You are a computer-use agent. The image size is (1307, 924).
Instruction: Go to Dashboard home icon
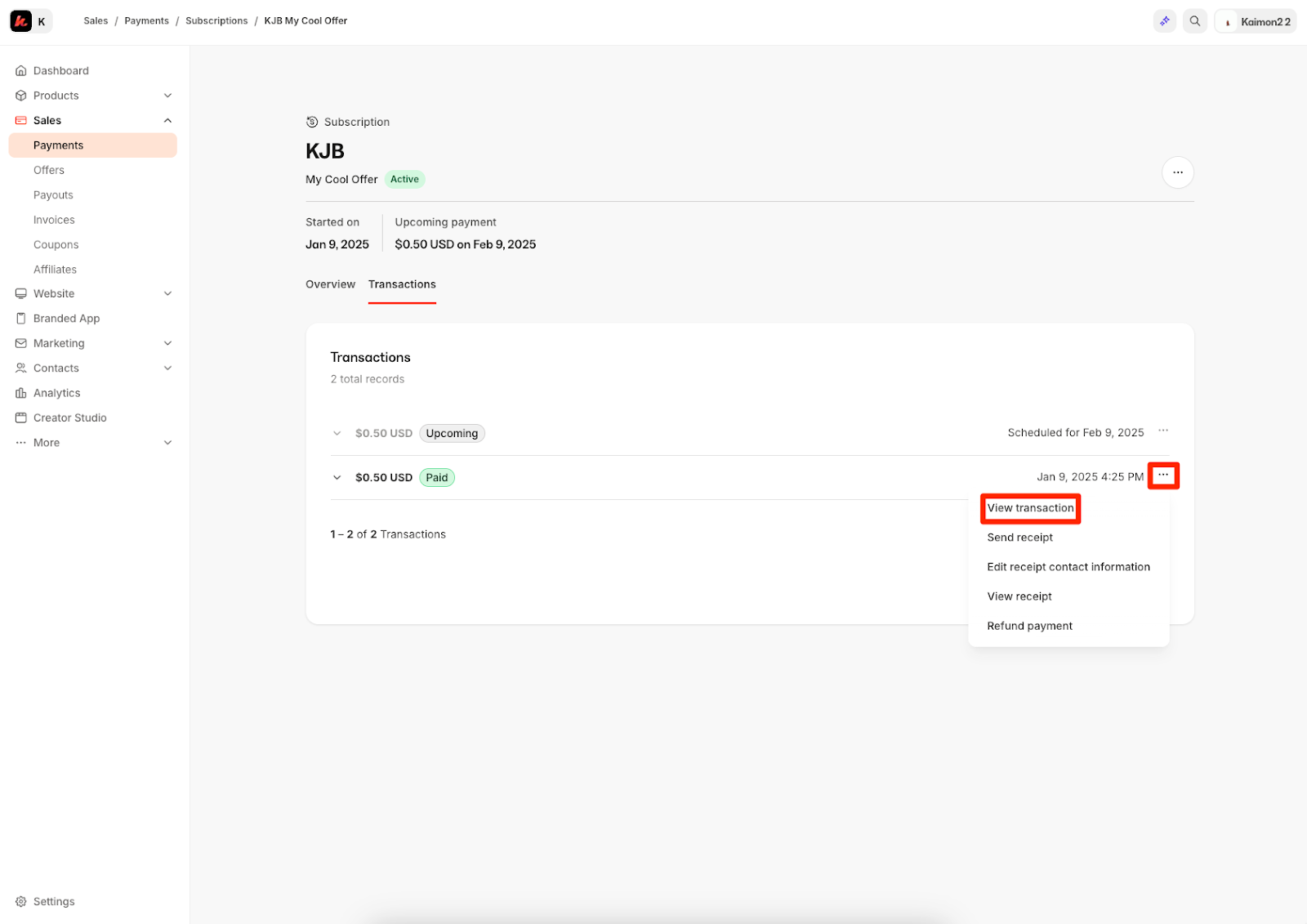click(21, 70)
